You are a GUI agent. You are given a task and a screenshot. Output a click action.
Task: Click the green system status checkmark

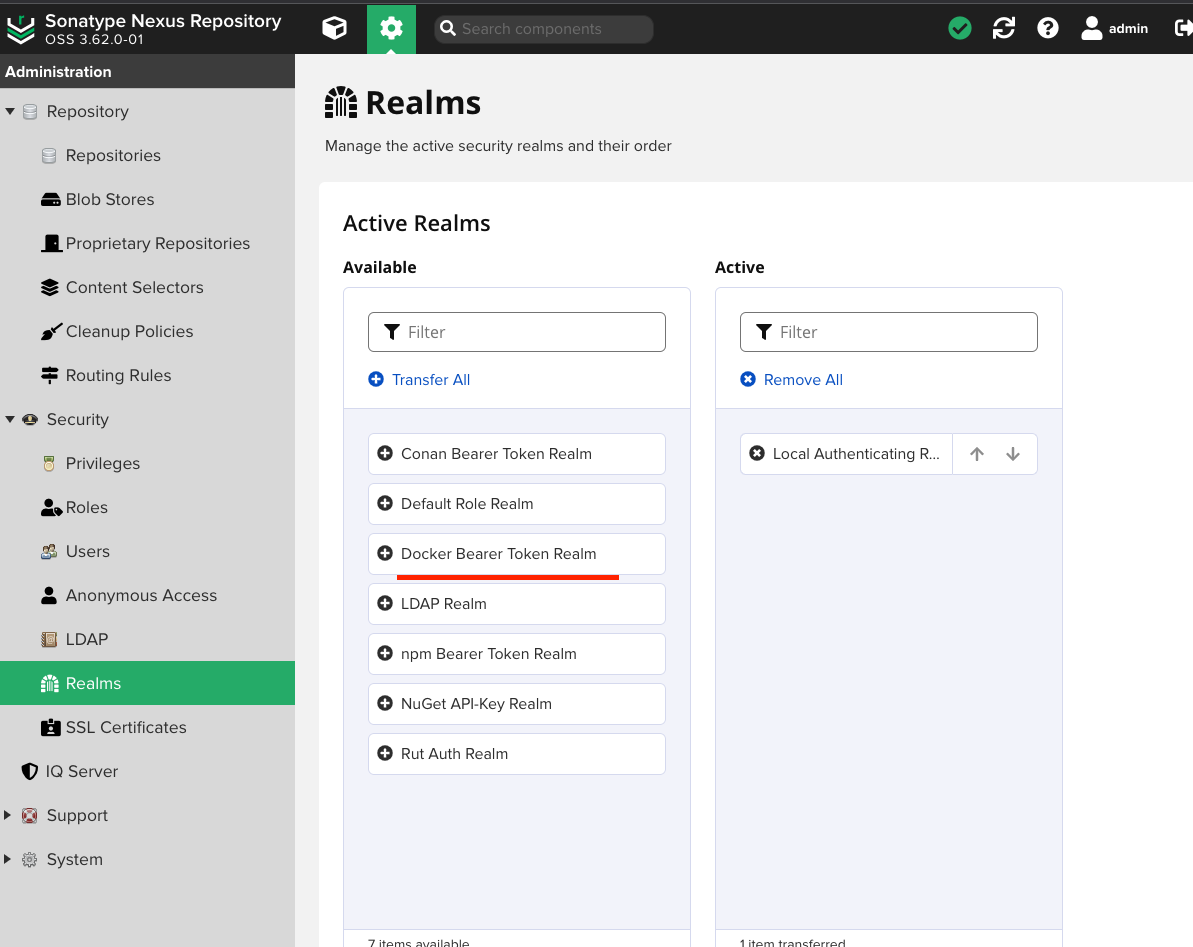click(x=960, y=29)
